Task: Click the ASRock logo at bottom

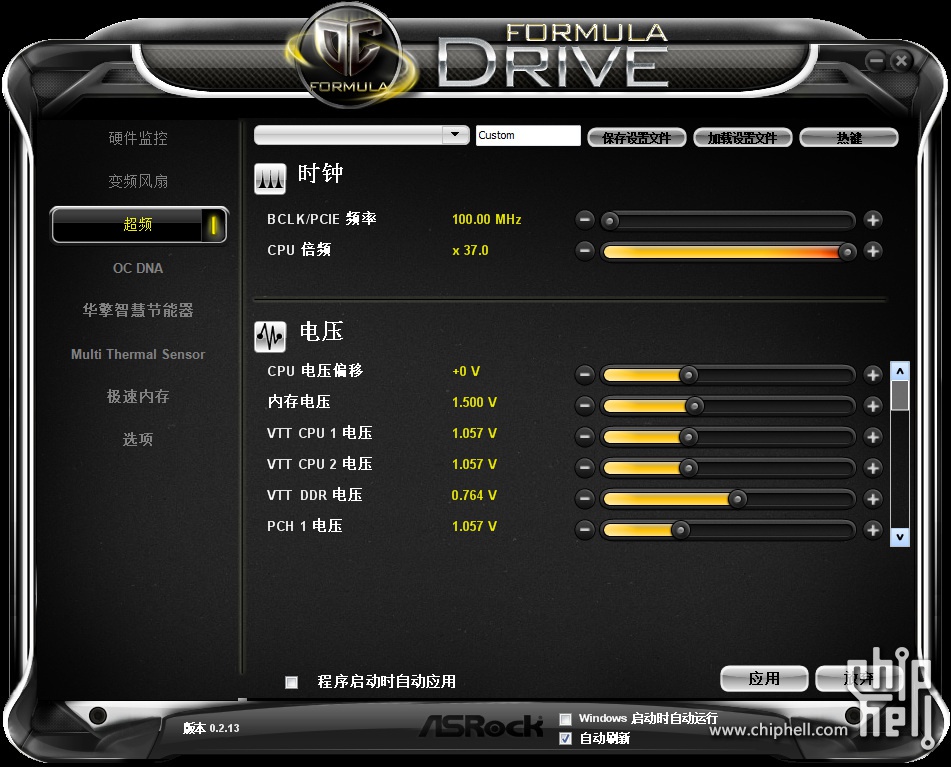Action: (x=482, y=726)
